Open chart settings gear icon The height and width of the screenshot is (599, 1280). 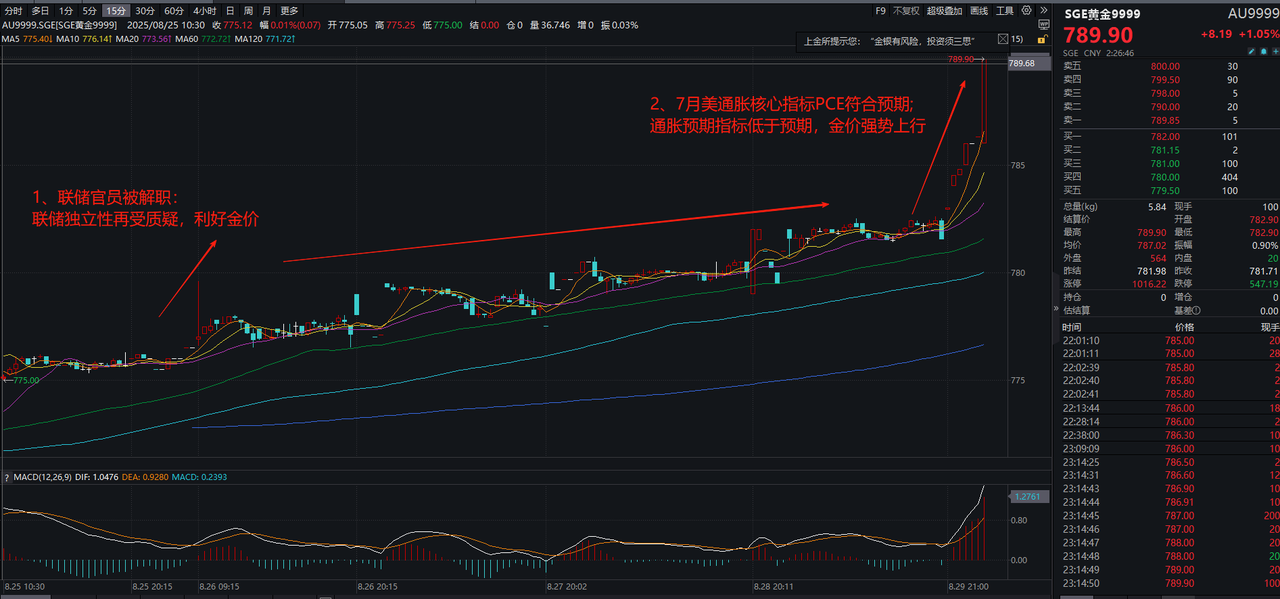point(1024,11)
